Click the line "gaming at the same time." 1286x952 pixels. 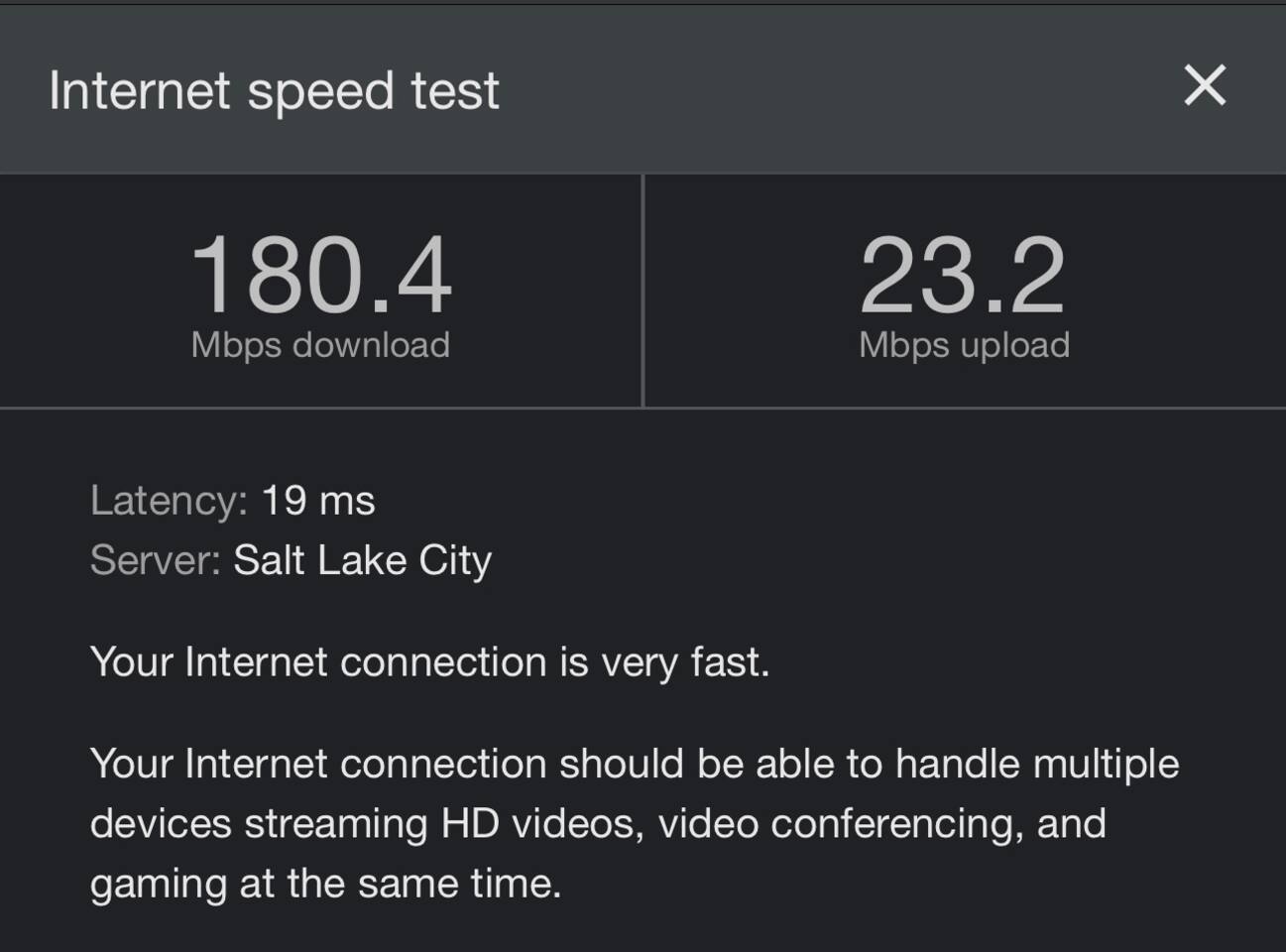click(x=325, y=884)
